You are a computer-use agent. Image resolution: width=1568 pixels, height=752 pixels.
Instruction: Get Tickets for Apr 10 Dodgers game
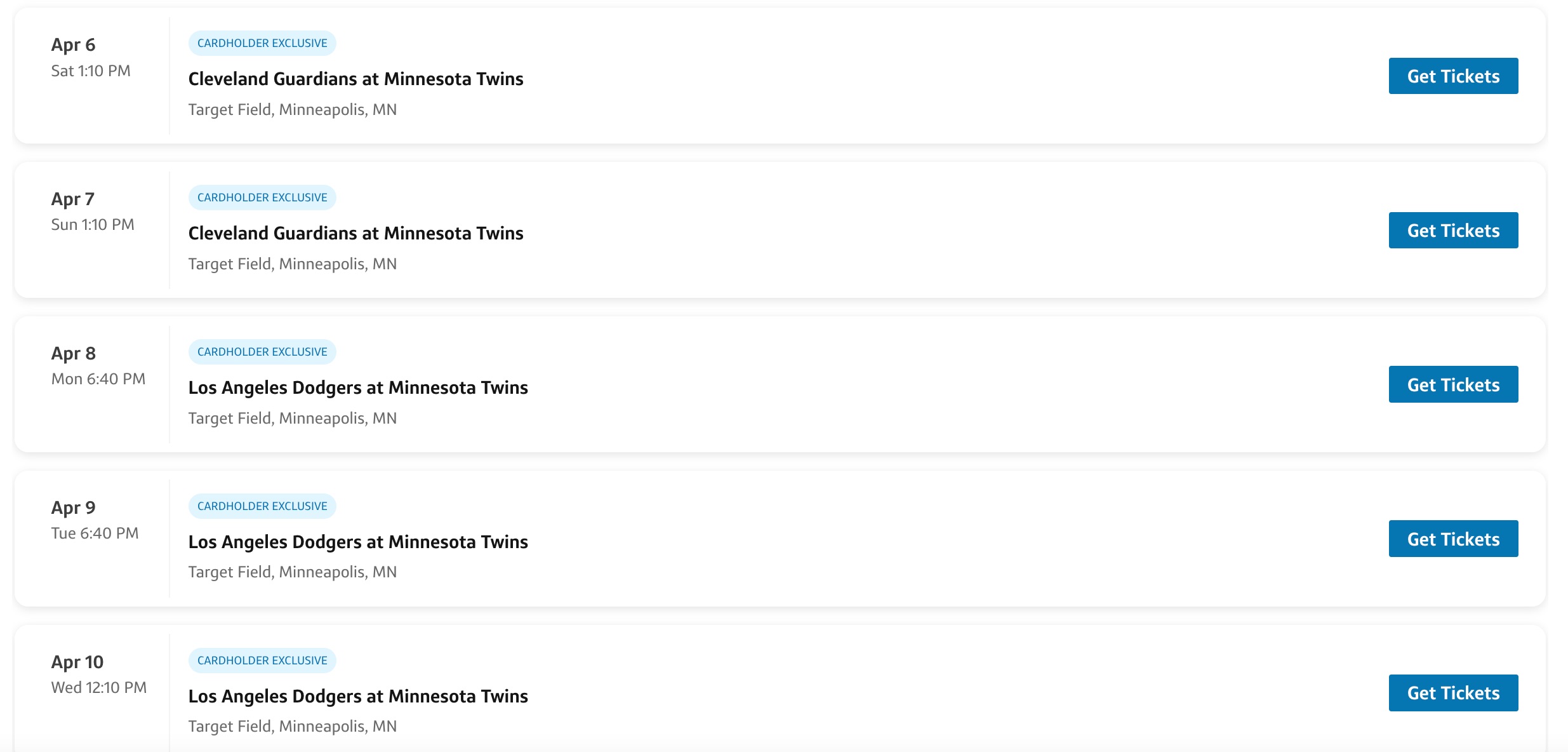point(1453,693)
